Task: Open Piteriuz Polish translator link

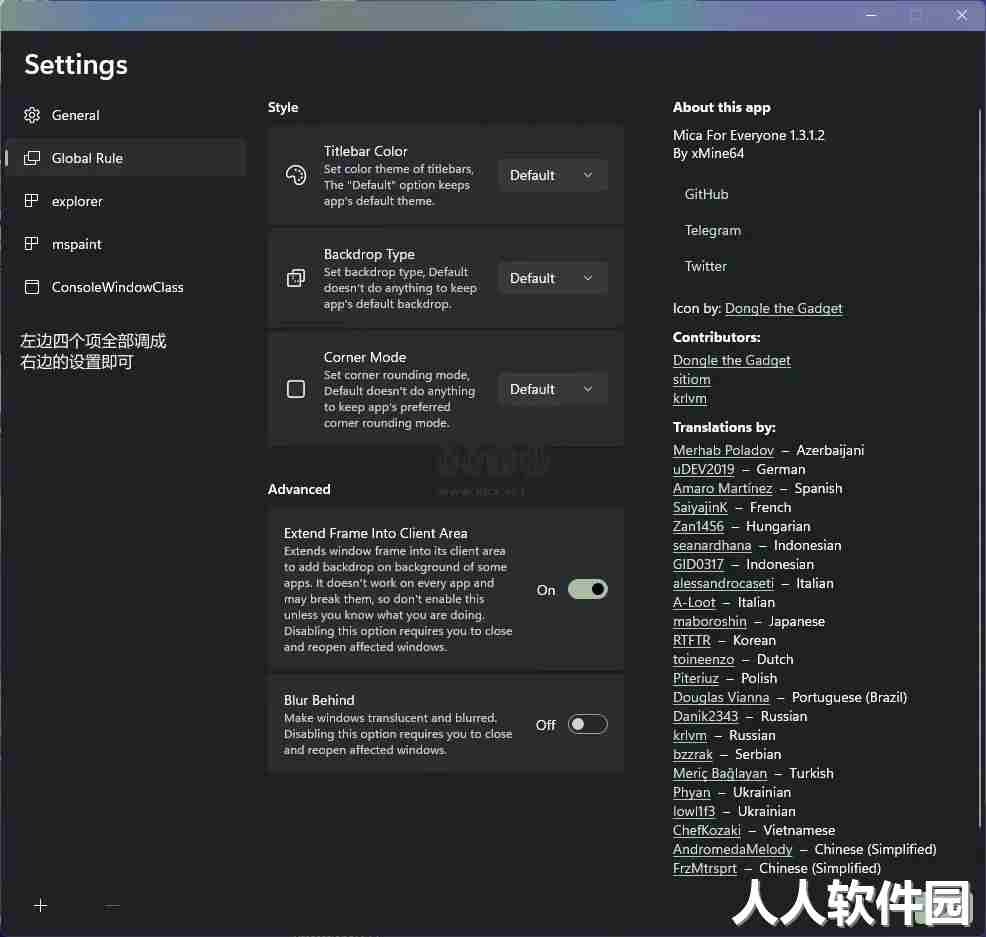Action: pyautogui.click(x=695, y=678)
